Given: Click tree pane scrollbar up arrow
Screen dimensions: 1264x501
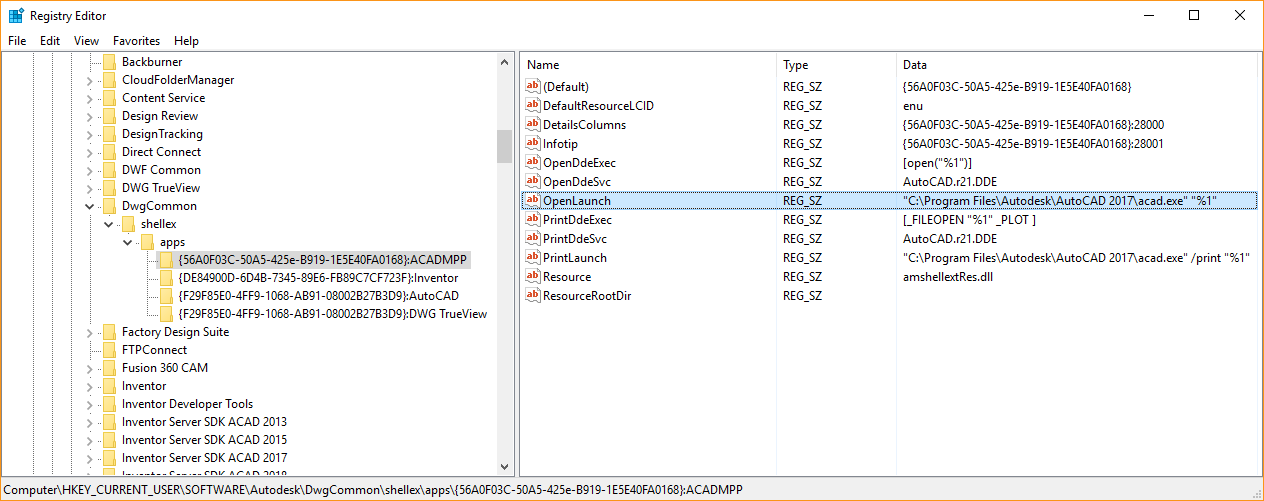Looking at the screenshot, I should [505, 61].
